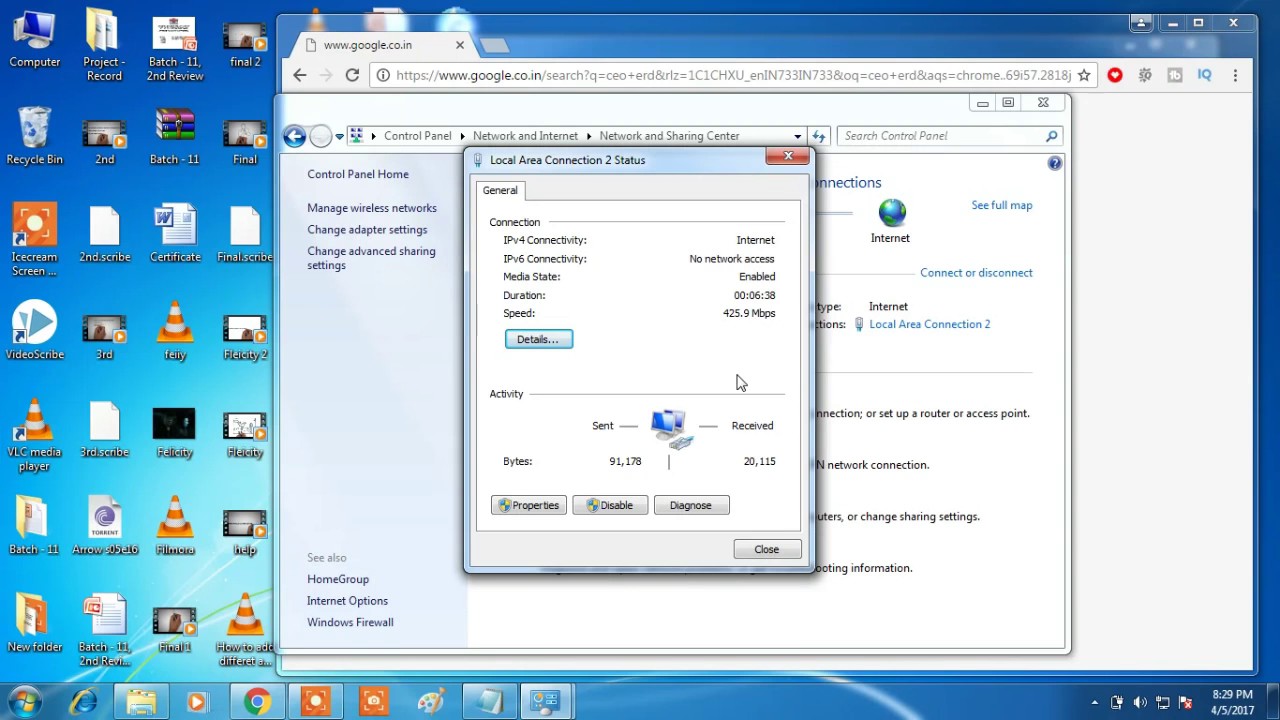Viewport: 1280px width, 720px height.
Task: Click the network tray icon
Action: (x=1163, y=702)
